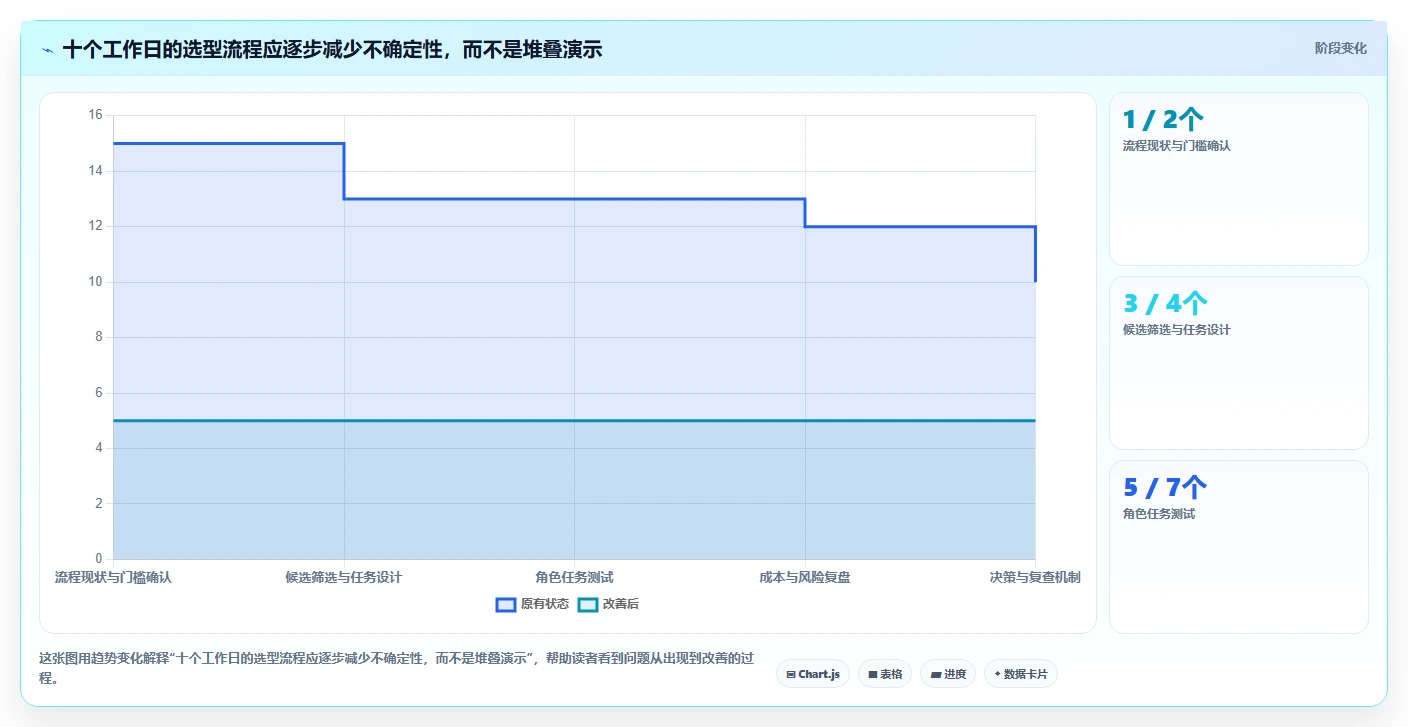This screenshot has width=1408, height=727.
Task: Click x-axis label 候选筛选与任务设计
Action: 344,577
